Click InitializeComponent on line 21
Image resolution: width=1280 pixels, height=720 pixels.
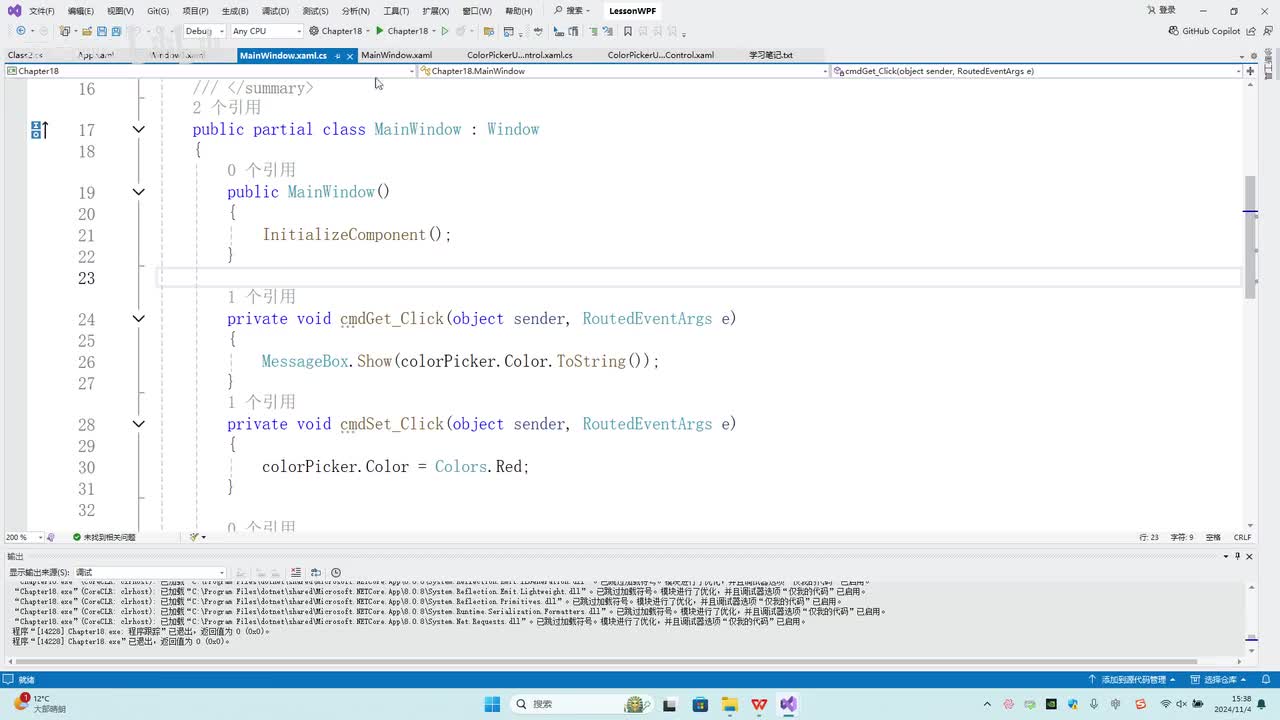(x=345, y=235)
